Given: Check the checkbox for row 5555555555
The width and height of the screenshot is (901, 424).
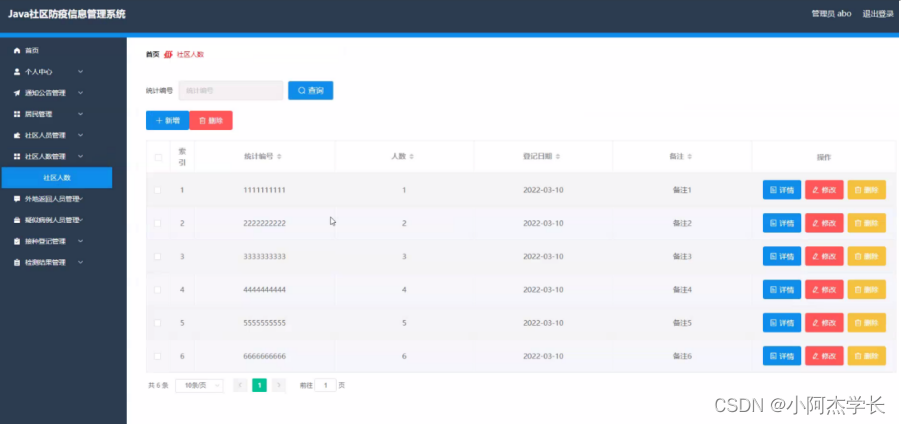Looking at the screenshot, I should (x=158, y=323).
